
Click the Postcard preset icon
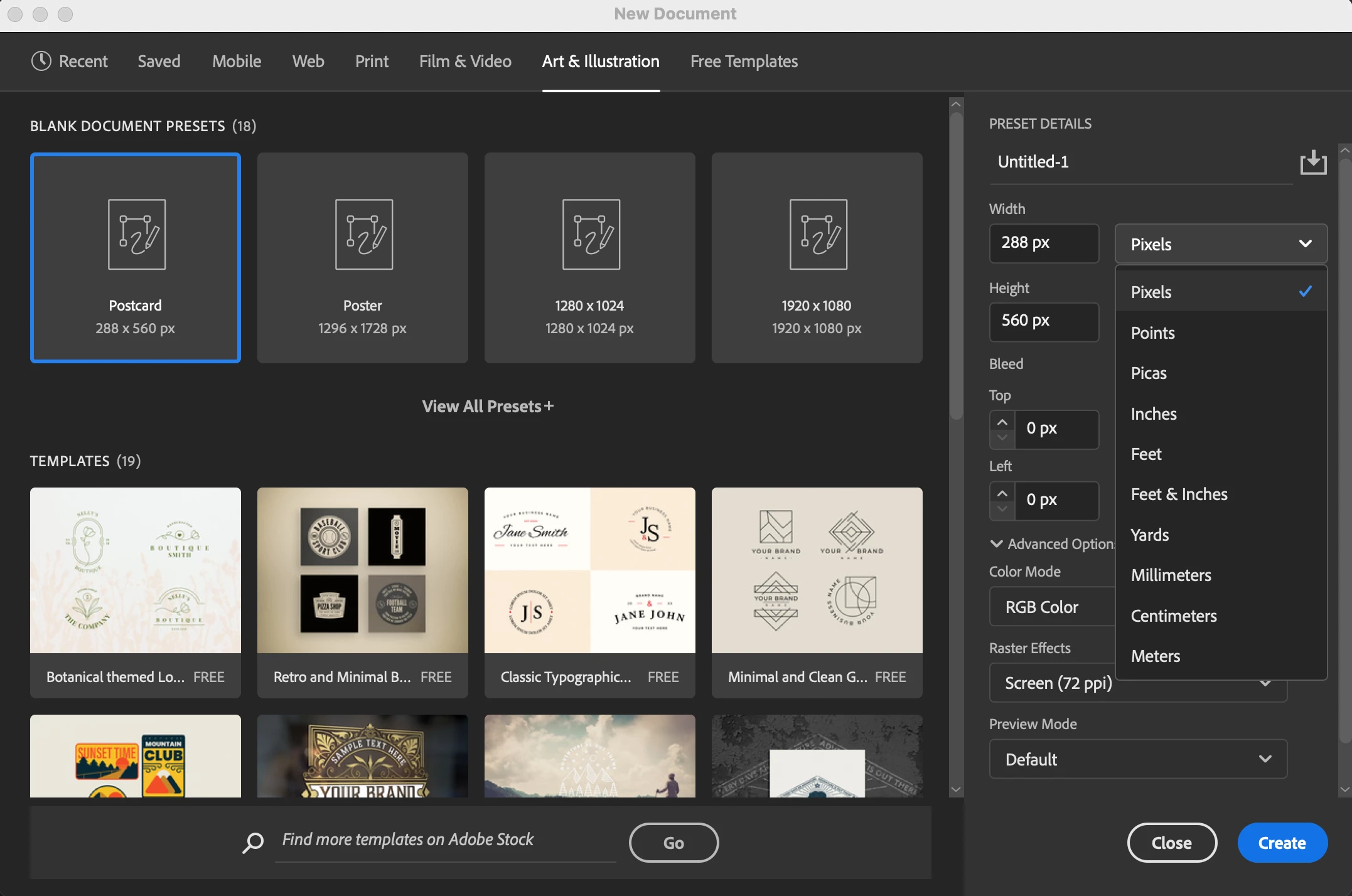[136, 235]
